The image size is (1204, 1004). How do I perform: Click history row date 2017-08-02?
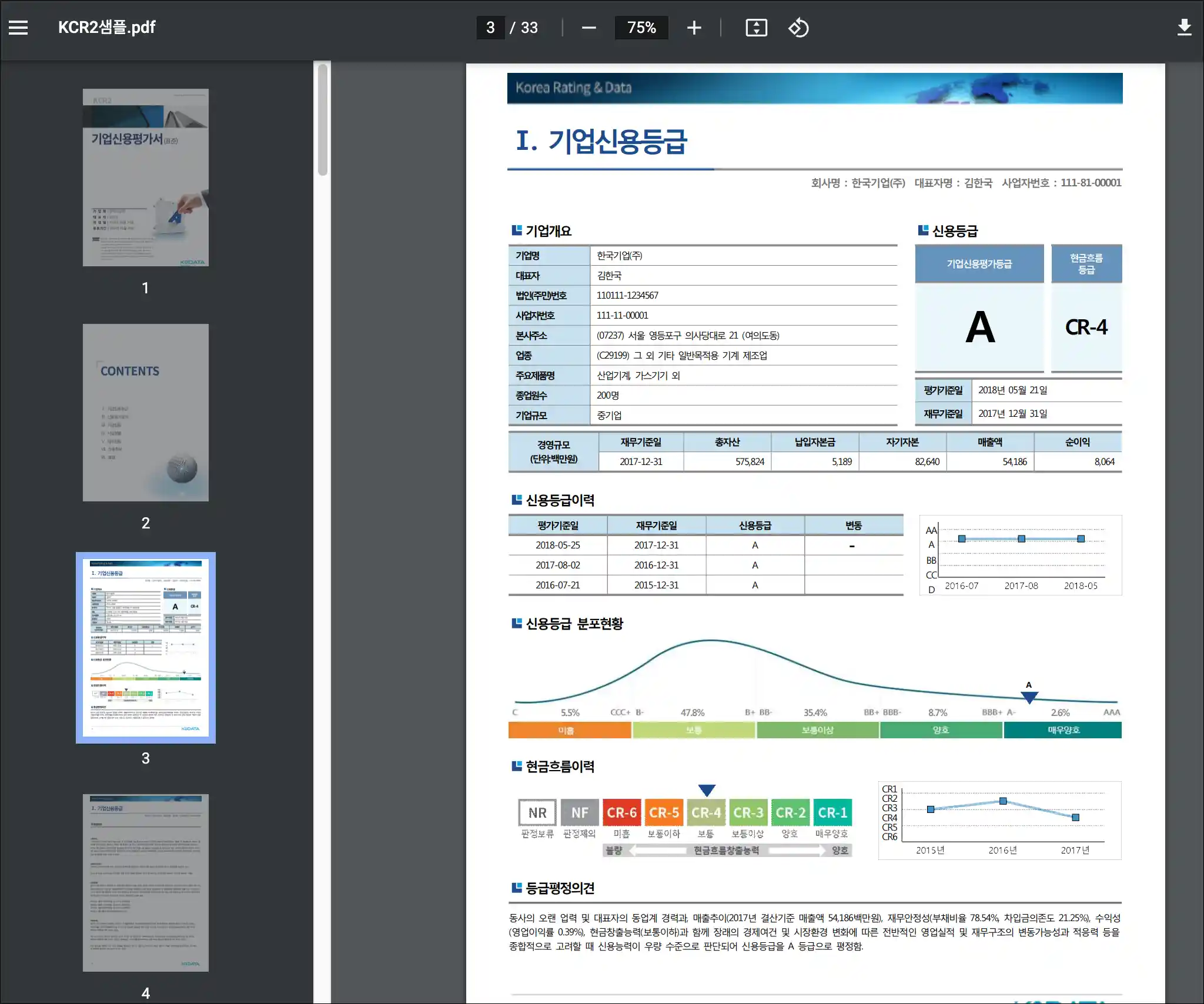557,565
